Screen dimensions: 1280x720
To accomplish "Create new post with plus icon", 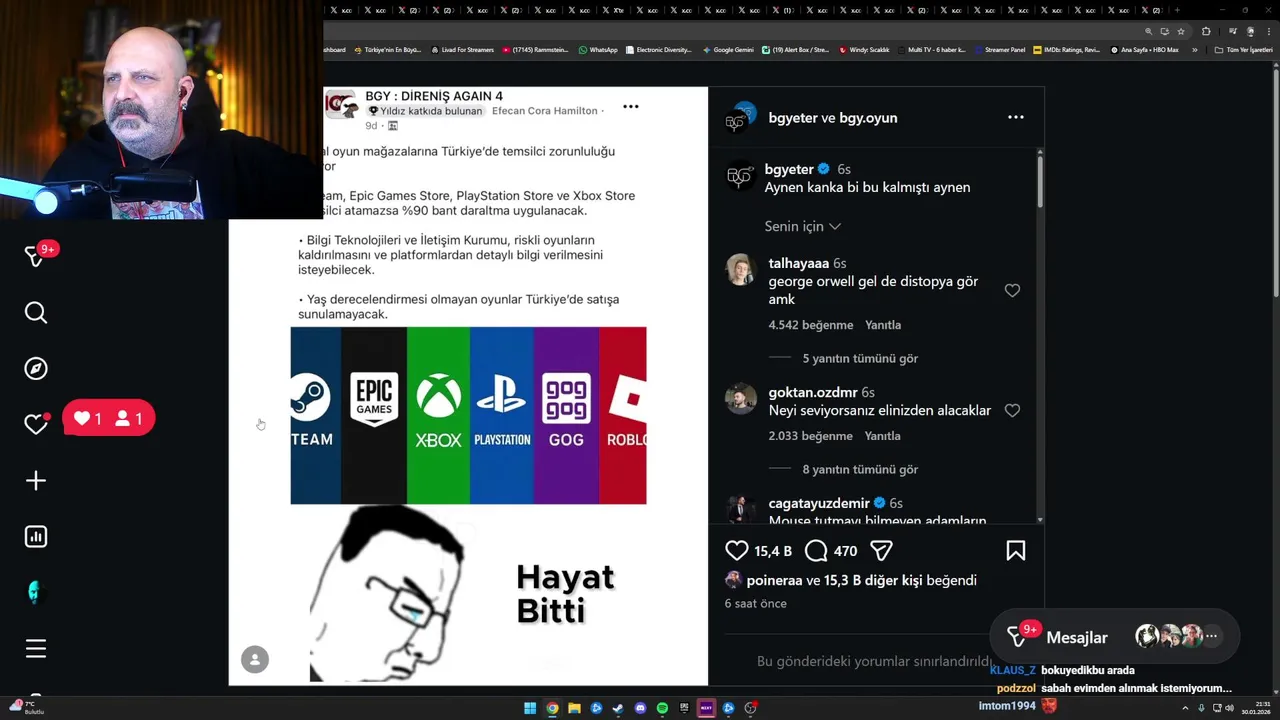I will click(x=36, y=481).
